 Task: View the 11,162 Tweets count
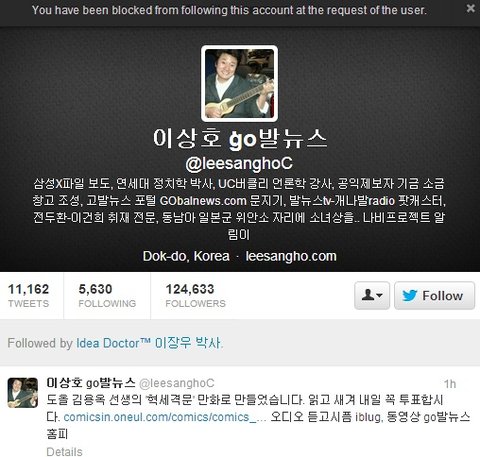(x=29, y=295)
